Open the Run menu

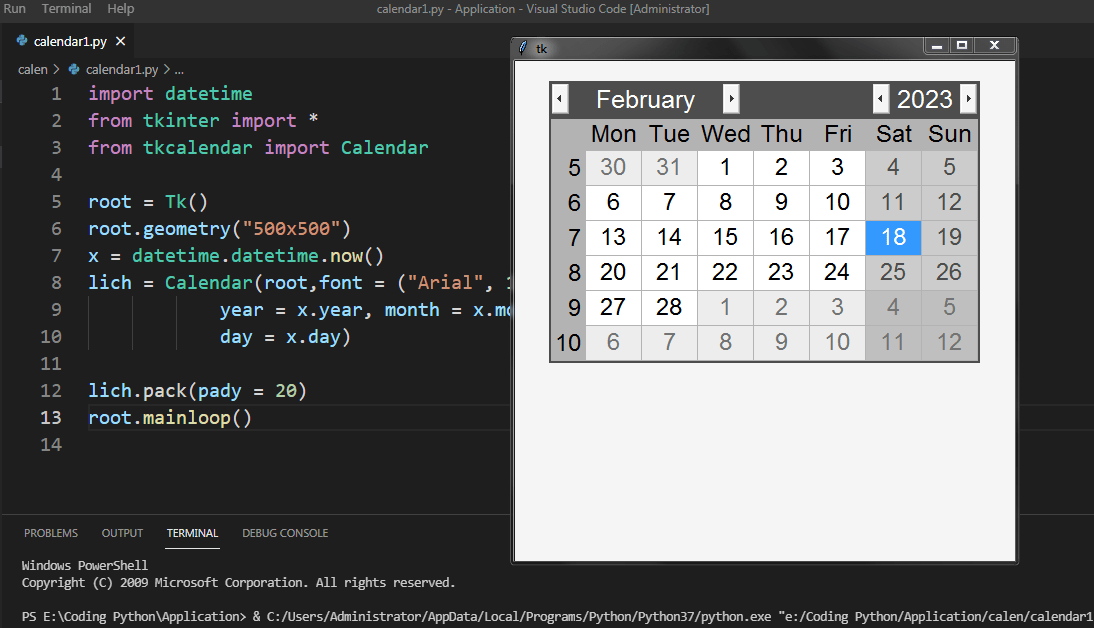tap(15, 8)
